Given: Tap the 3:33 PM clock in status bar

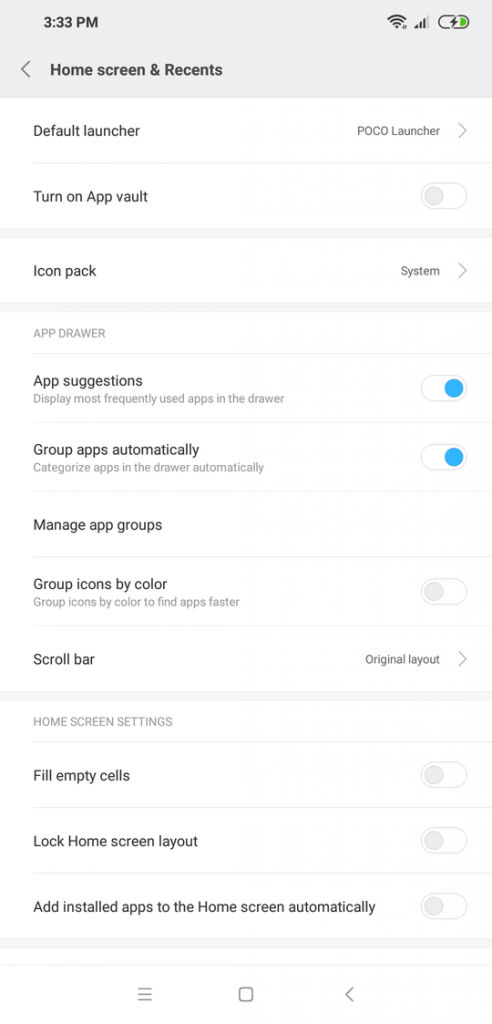Looking at the screenshot, I should pyautogui.click(x=71, y=22).
